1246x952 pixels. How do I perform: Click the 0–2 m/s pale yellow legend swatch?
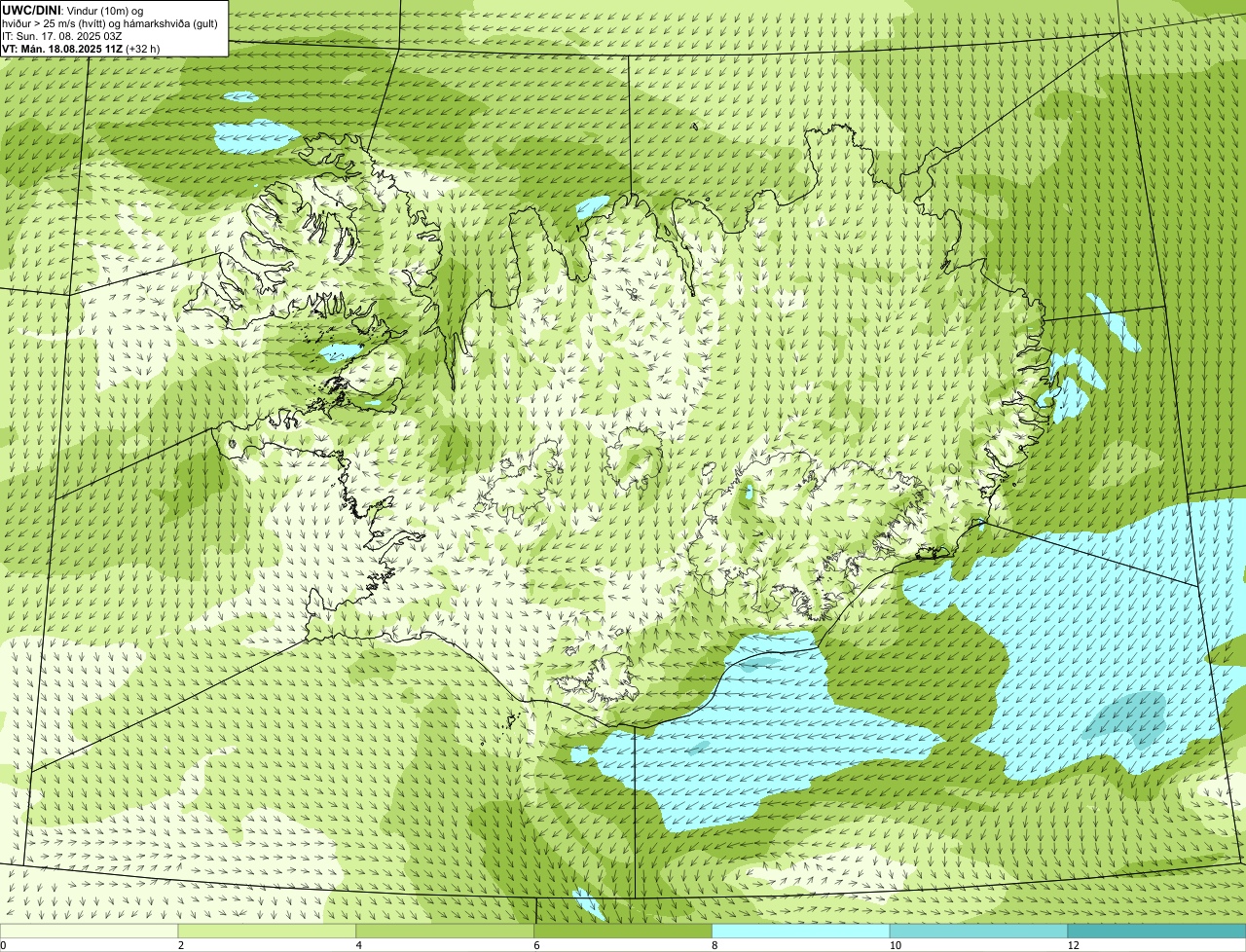[90, 932]
